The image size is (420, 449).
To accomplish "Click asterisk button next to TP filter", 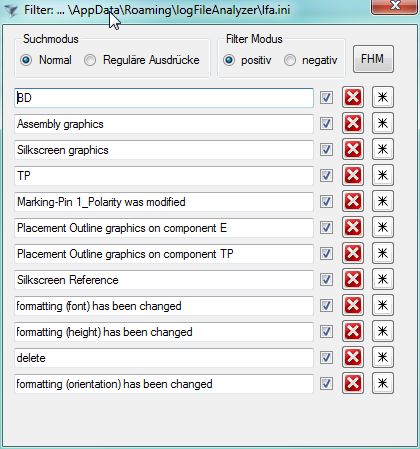I will click(383, 175).
